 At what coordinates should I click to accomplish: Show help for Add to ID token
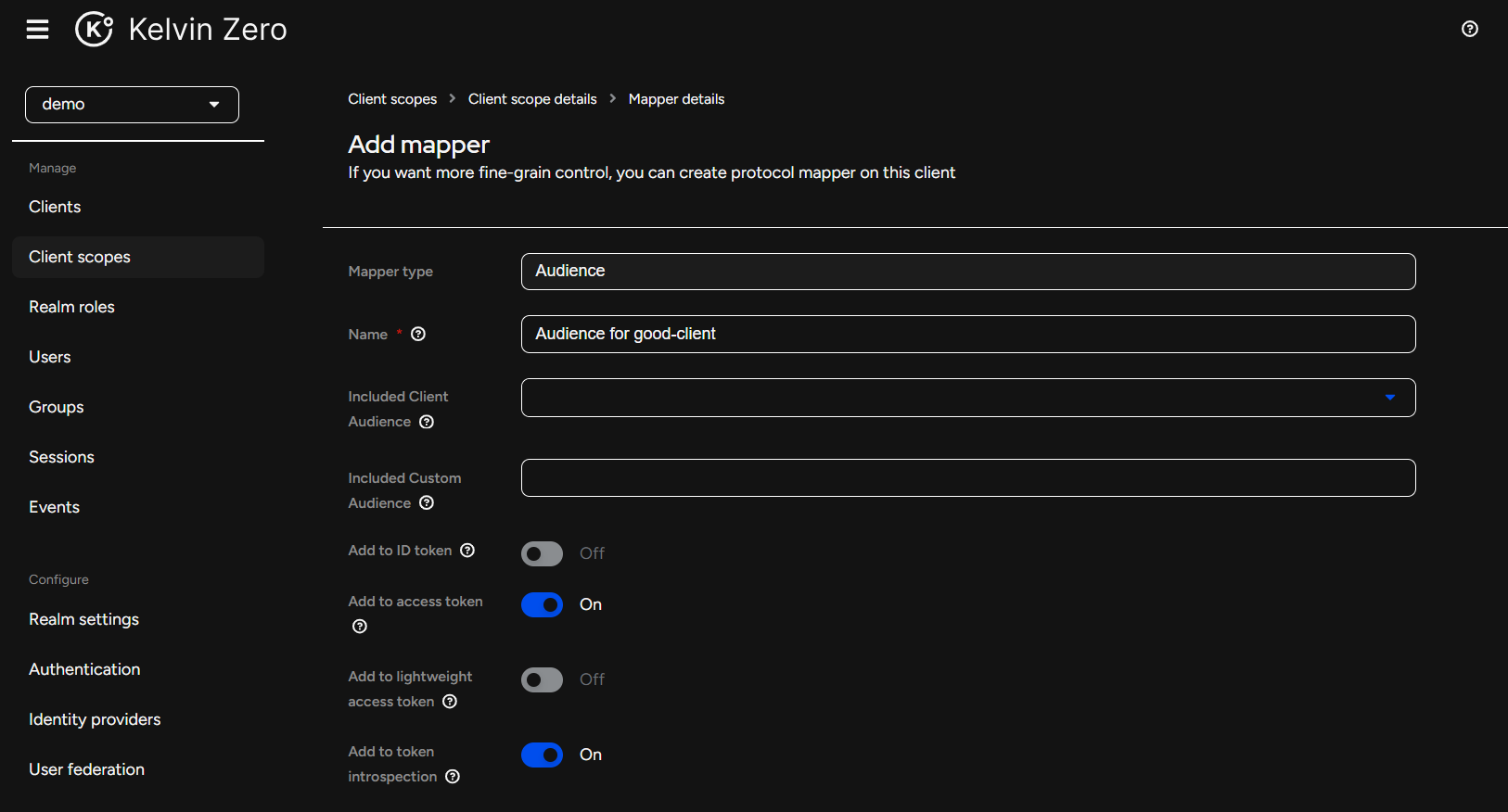[467, 551]
